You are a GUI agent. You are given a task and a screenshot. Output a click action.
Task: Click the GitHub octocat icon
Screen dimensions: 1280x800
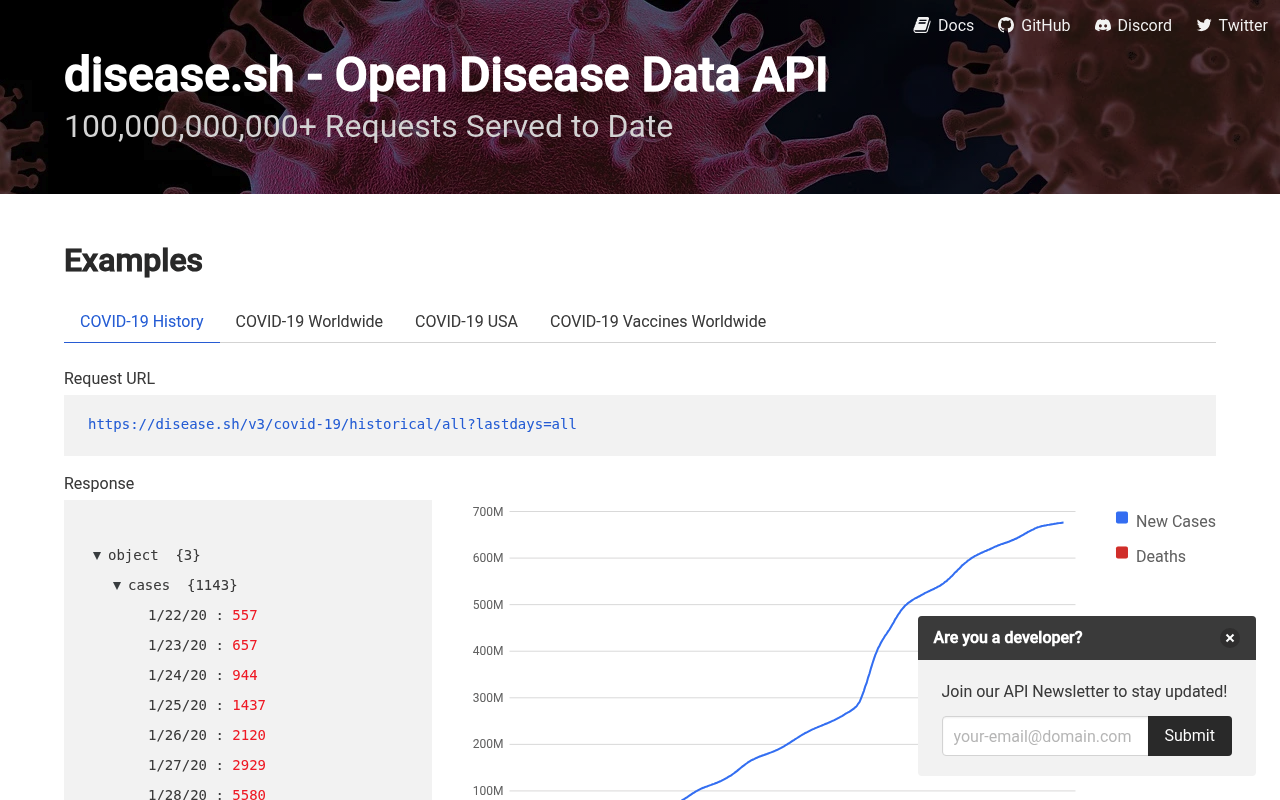coord(1006,25)
